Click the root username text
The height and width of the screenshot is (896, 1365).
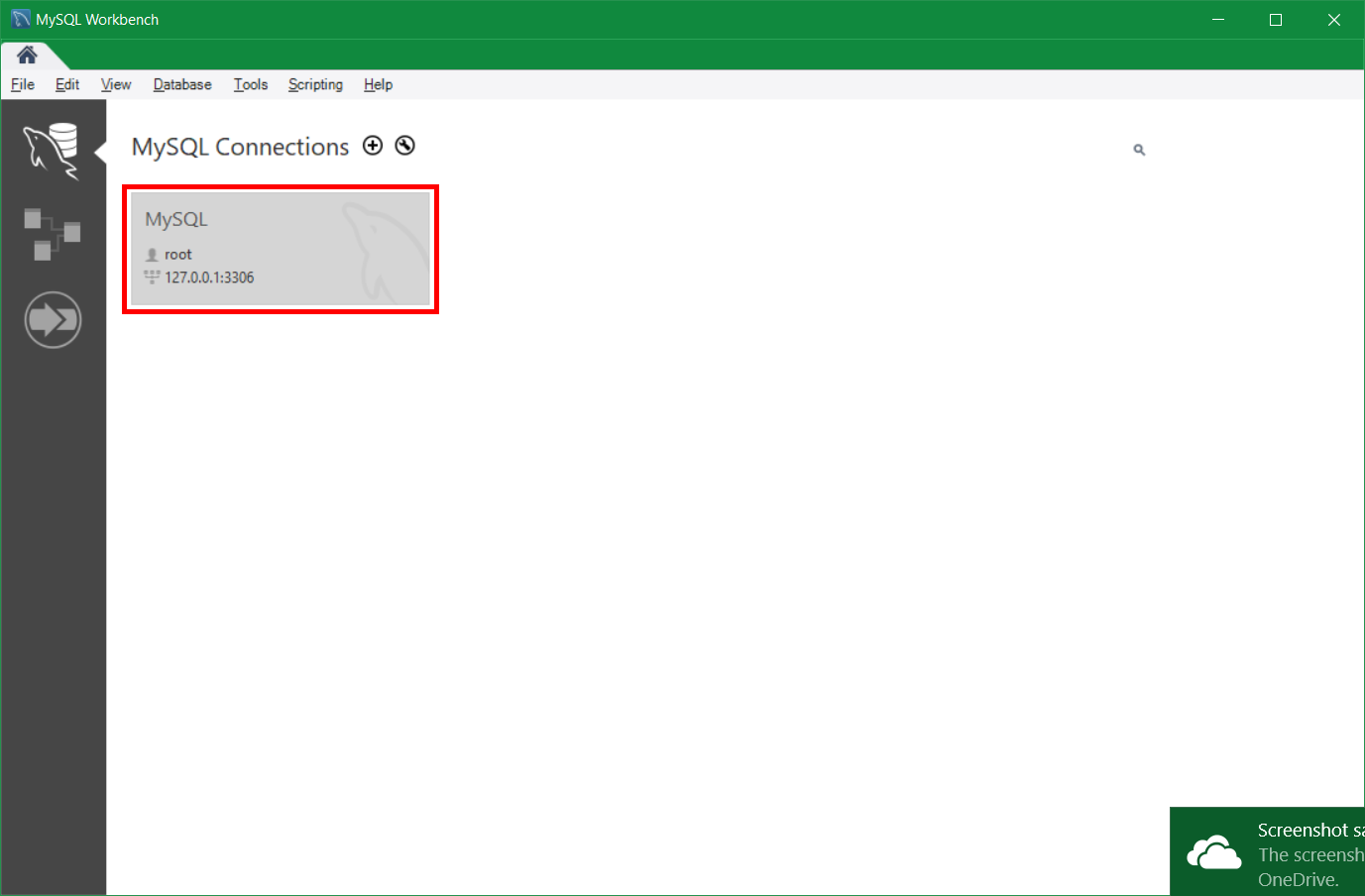(x=178, y=255)
